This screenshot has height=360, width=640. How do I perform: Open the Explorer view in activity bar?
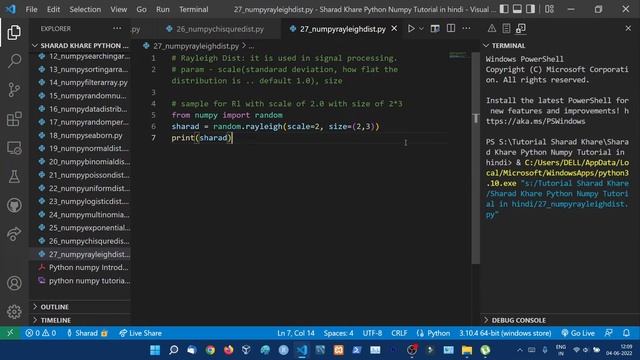(x=14, y=32)
